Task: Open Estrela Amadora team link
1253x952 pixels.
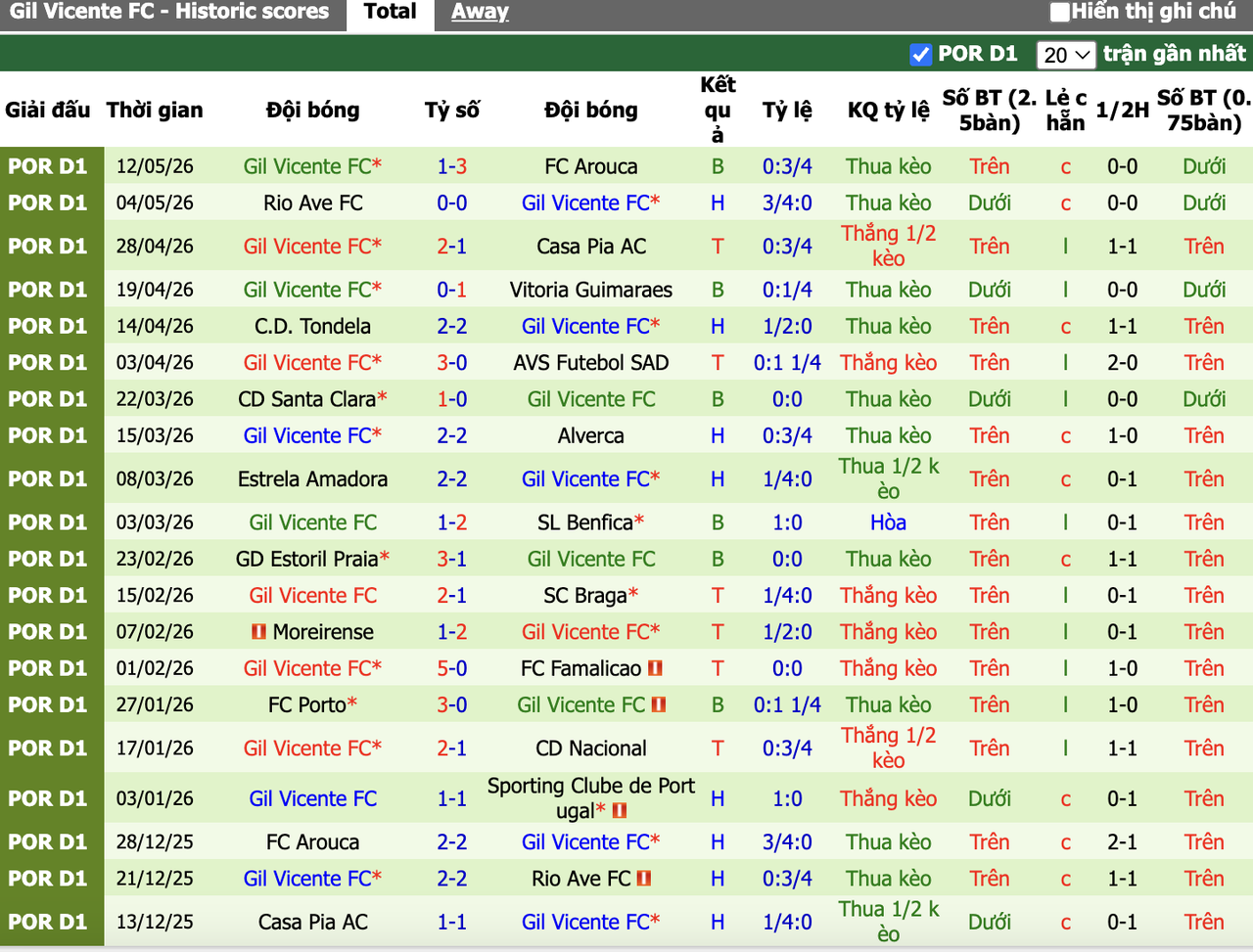Action: point(313,479)
